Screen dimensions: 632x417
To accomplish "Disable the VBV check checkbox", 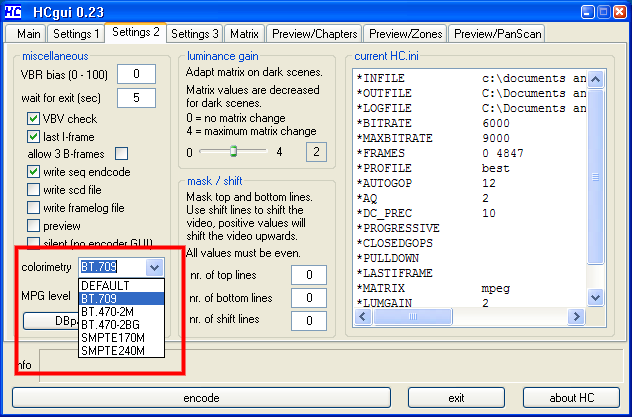I will pos(33,119).
